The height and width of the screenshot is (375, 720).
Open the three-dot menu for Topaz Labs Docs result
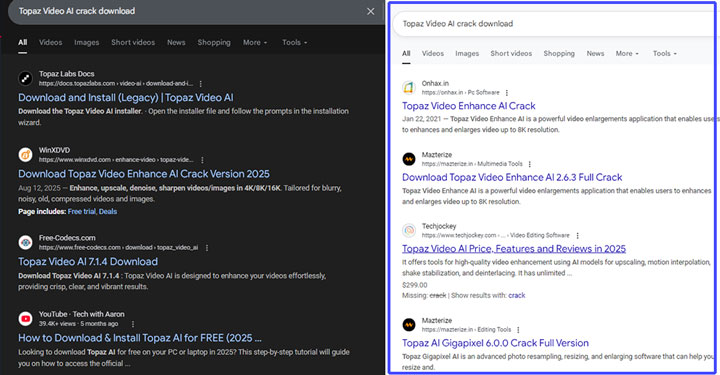(x=201, y=84)
